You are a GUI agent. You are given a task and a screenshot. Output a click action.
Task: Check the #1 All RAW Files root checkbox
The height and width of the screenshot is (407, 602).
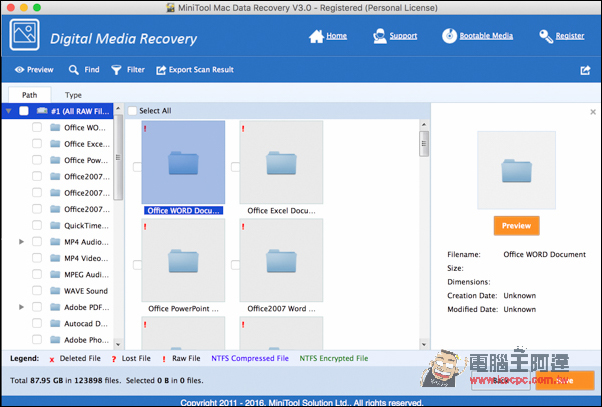pos(24,111)
